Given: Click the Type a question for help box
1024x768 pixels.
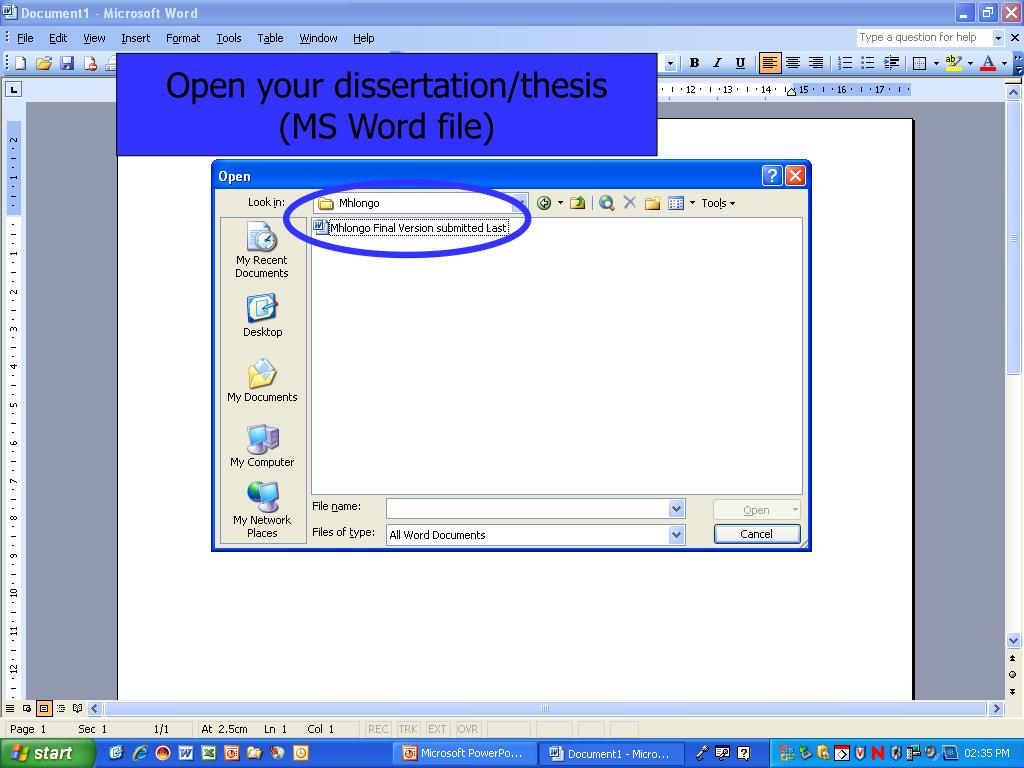Looking at the screenshot, I should (x=923, y=37).
